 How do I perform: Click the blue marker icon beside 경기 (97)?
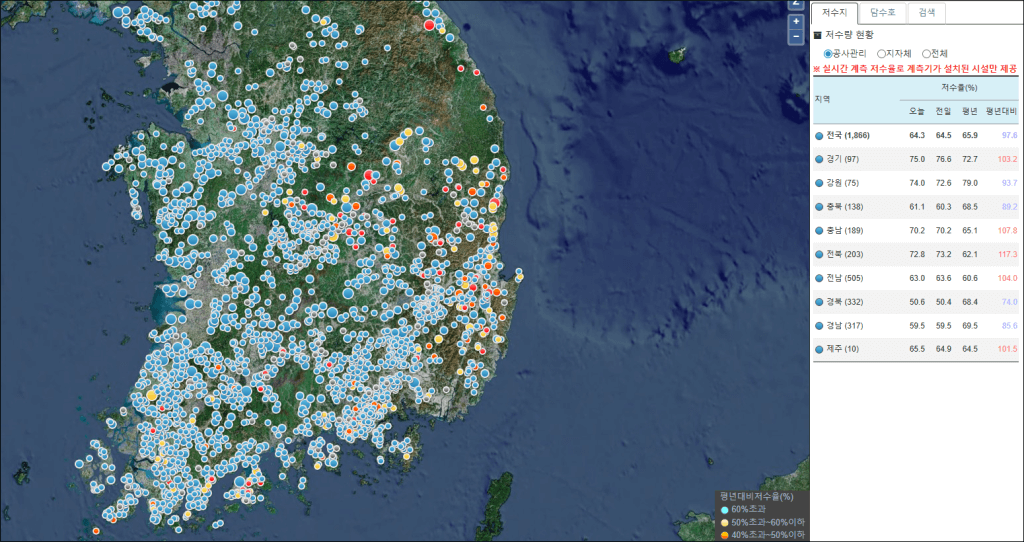tap(819, 159)
